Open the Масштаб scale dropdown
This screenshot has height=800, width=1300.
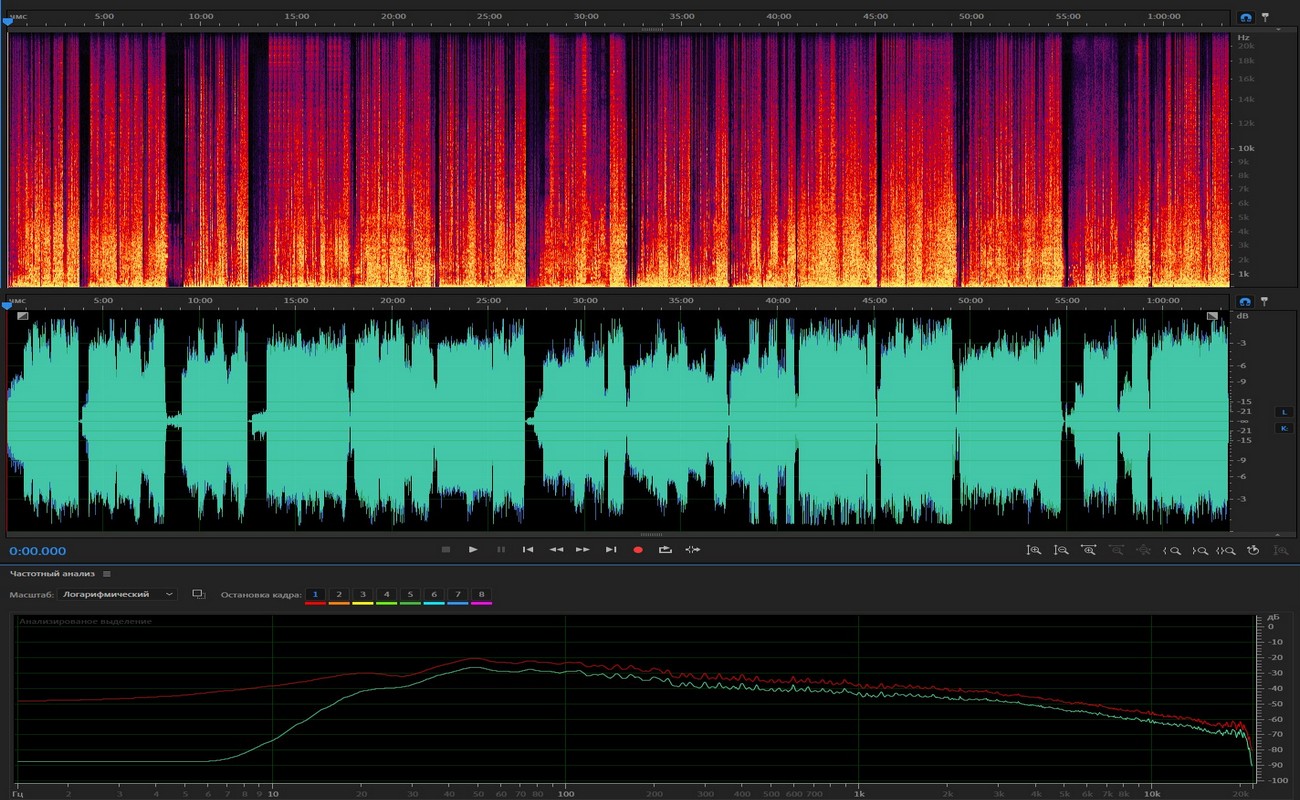point(118,594)
